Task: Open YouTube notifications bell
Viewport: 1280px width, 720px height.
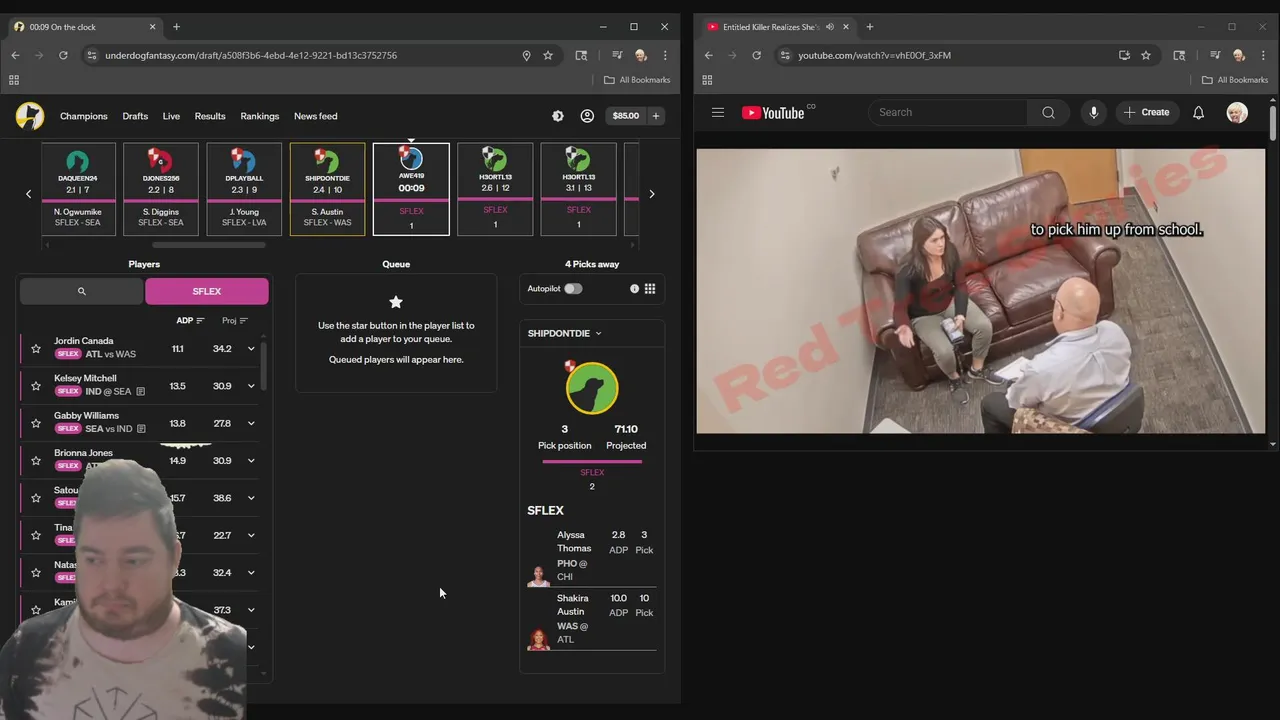Action: point(1198,112)
